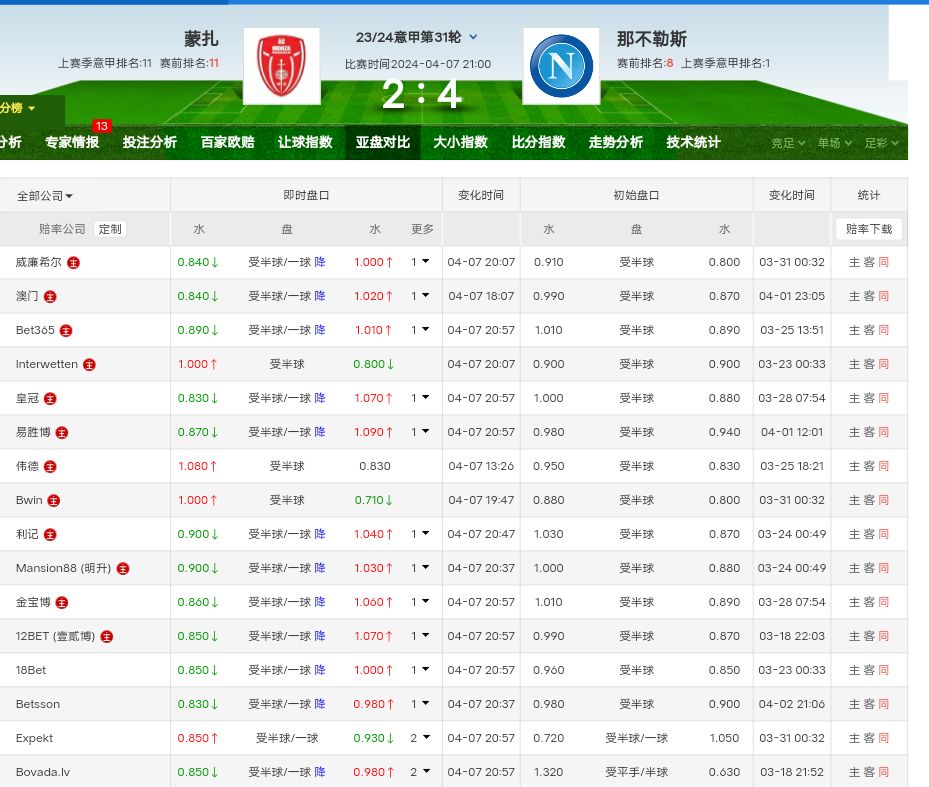Click the red 主 badge beside Interwetten
The height and width of the screenshot is (787, 929).
click(x=90, y=365)
